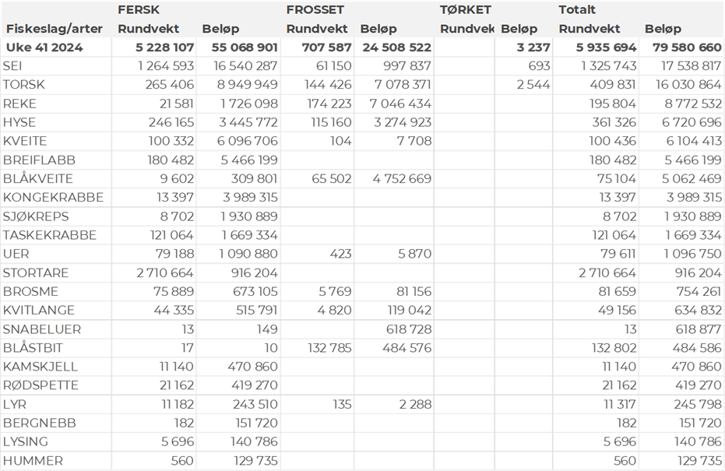Screen dimensions: 725x471
Task: Click Rundvekt header under Totalt
Action: [x=590, y=29]
